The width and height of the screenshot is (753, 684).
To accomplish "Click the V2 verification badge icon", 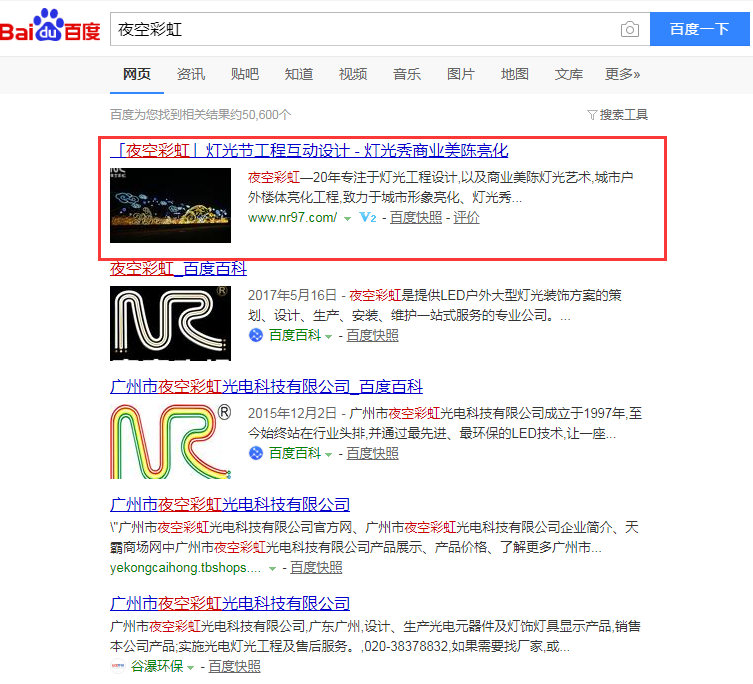I will [368, 218].
